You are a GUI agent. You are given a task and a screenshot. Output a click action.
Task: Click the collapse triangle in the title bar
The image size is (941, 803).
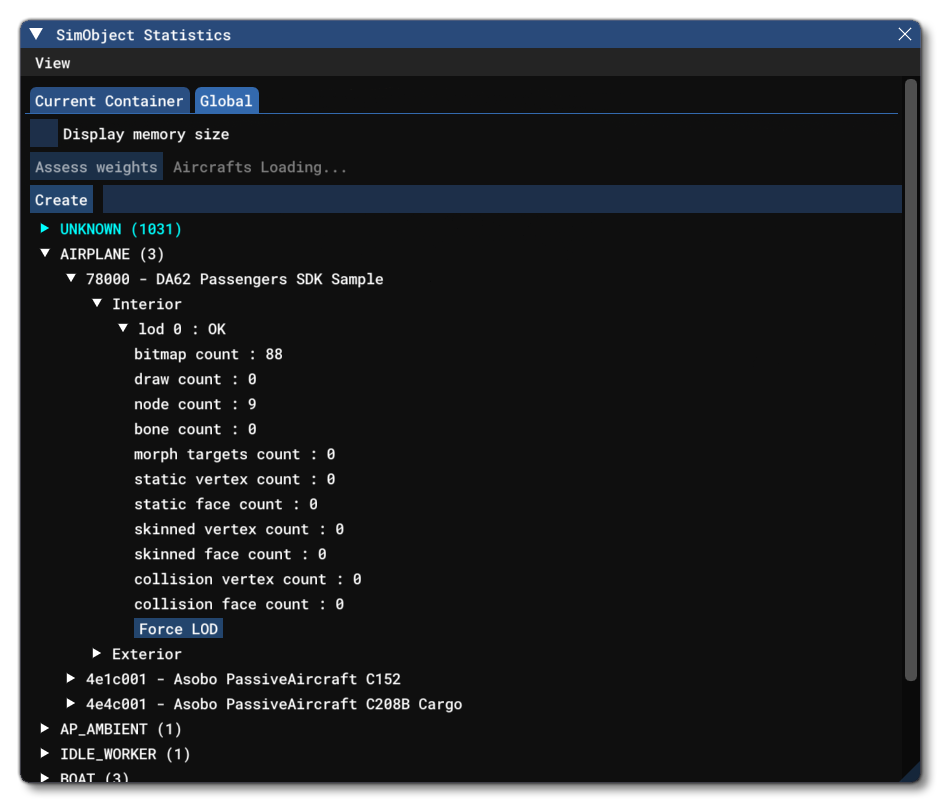point(36,33)
